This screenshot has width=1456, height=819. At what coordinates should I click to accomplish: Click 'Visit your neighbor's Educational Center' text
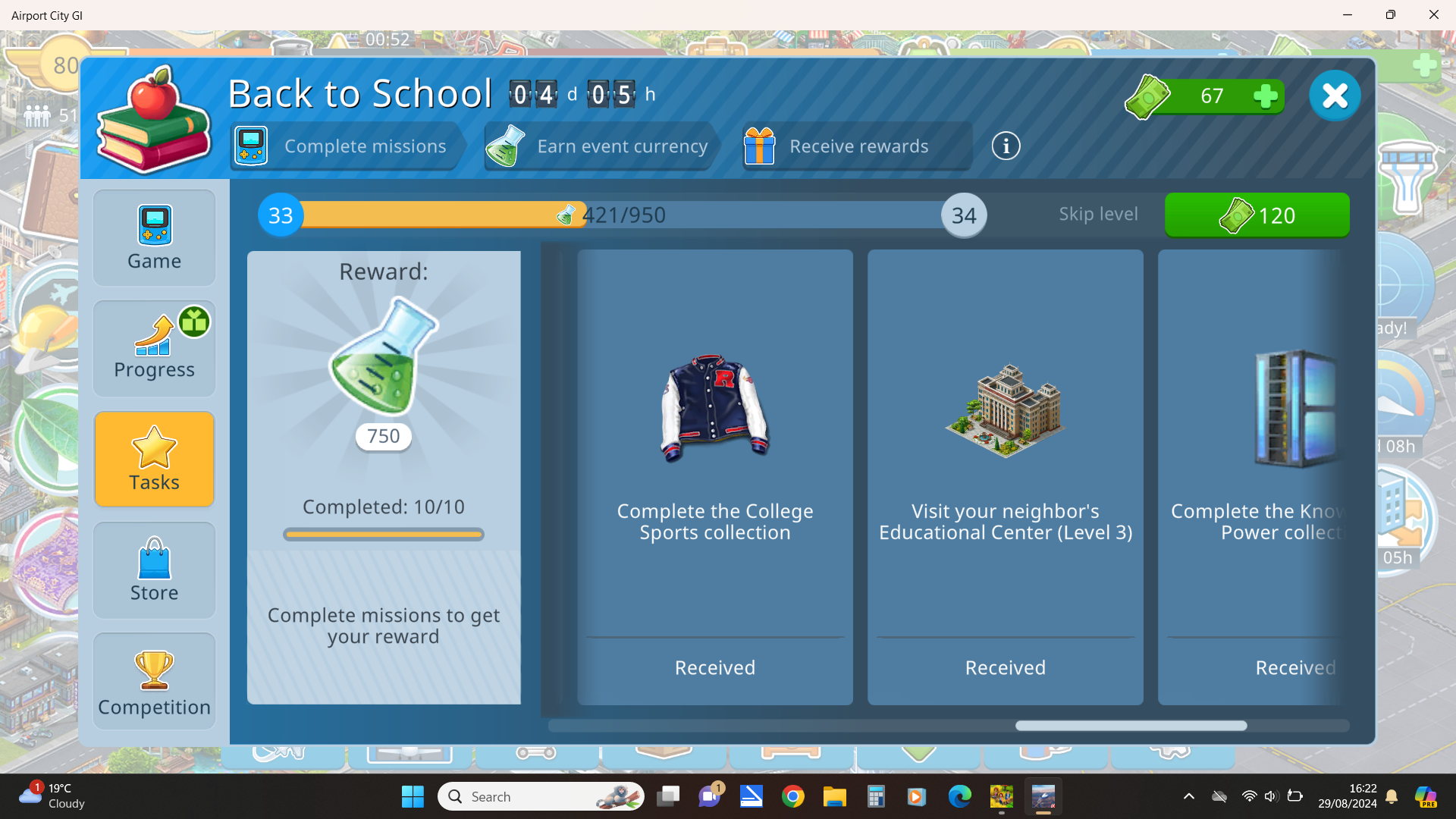[1006, 522]
